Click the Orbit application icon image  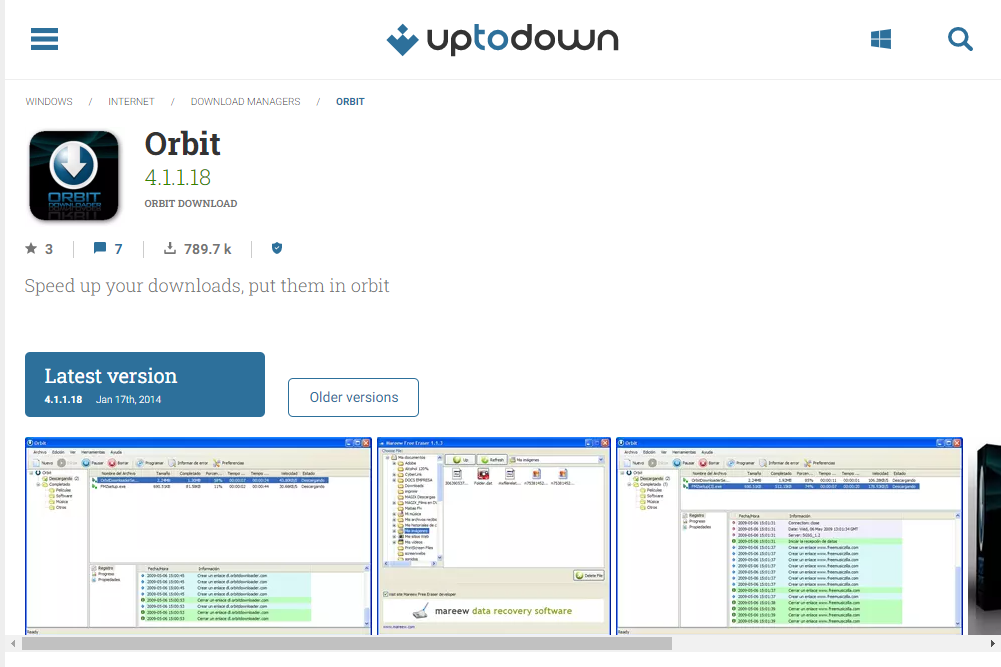74,175
